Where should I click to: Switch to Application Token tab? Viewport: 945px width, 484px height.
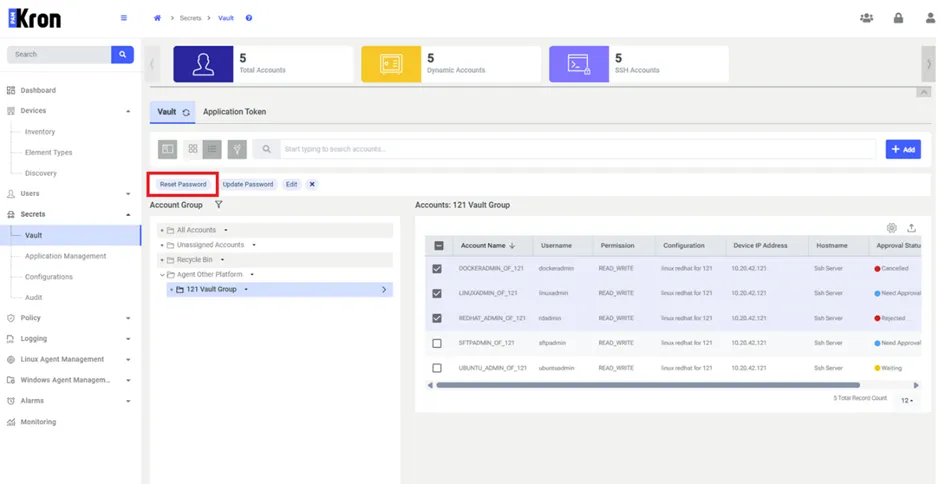point(234,112)
